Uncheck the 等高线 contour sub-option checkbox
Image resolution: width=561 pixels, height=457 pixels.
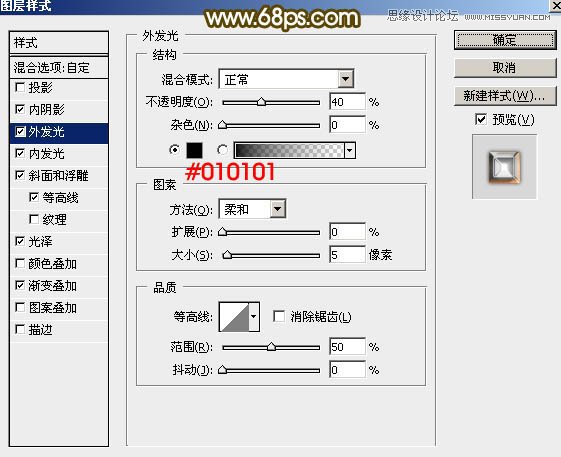pos(34,197)
